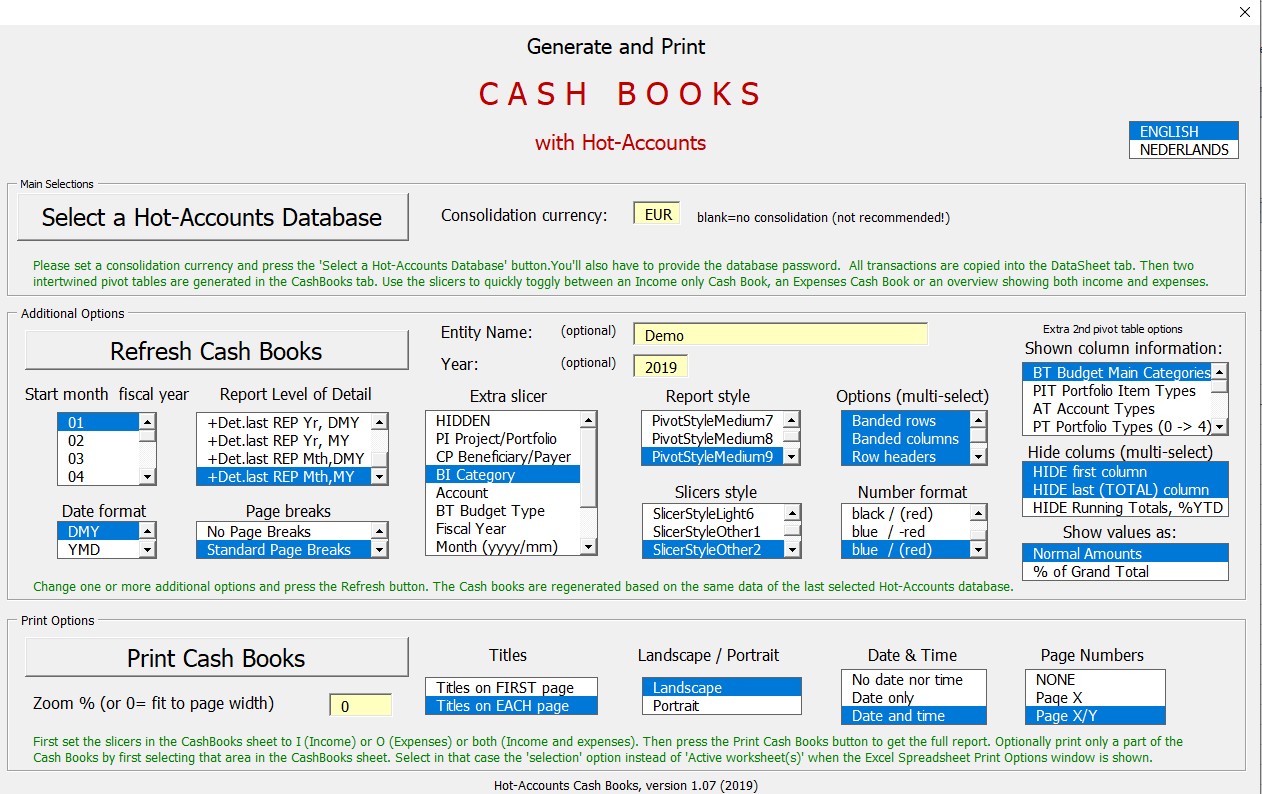Click up arrow of Number format list
The image size is (1262, 794).
(979, 513)
